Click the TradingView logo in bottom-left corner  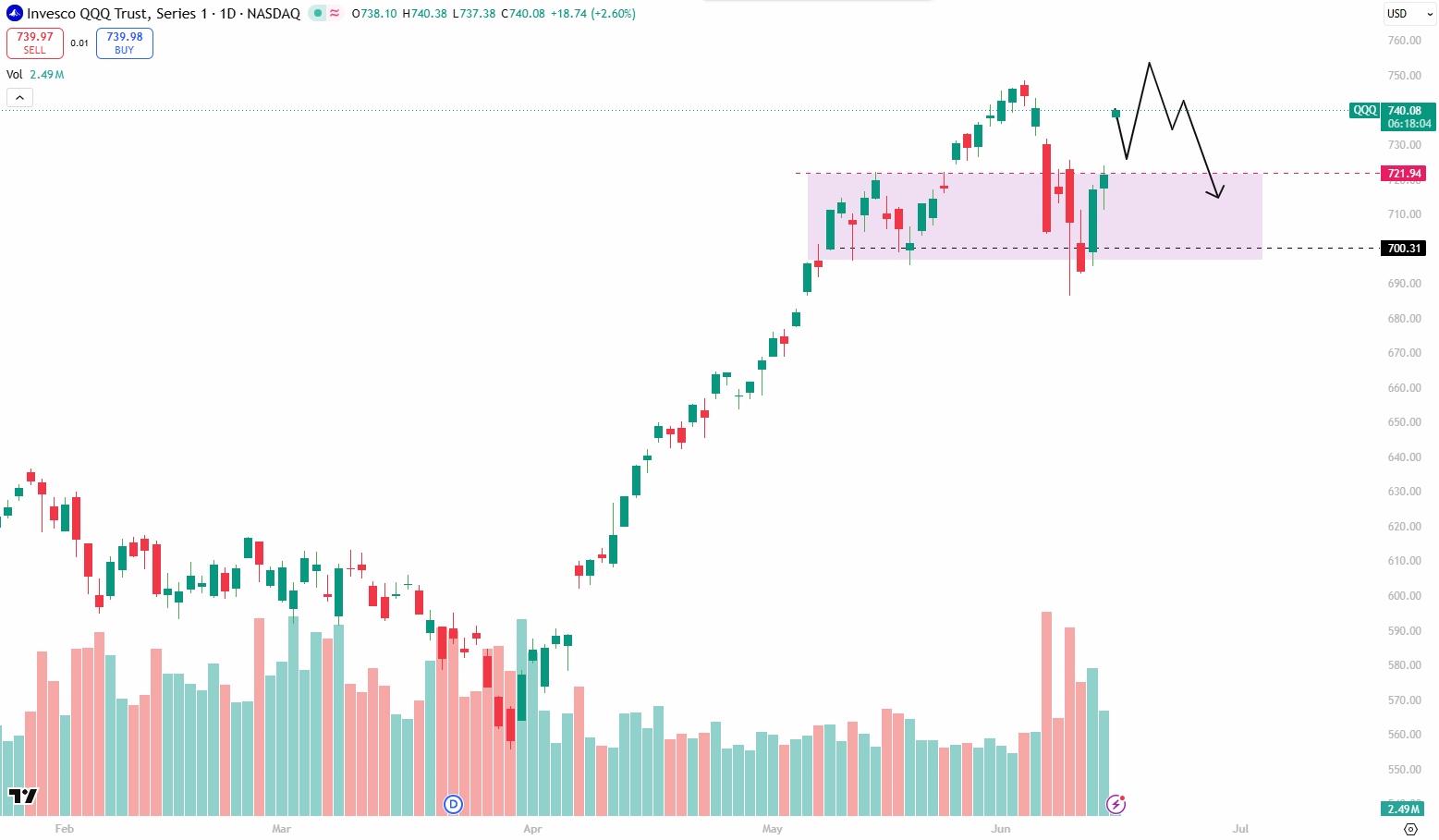[x=22, y=796]
